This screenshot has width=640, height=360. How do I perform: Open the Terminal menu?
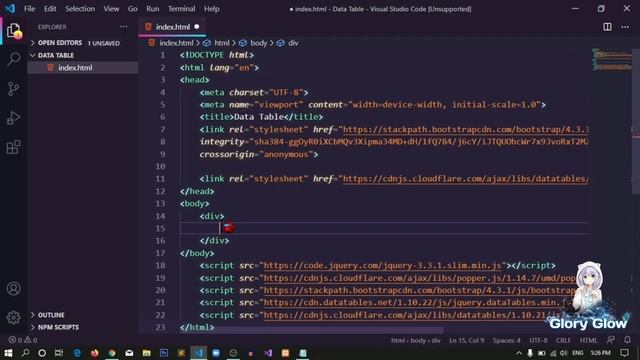182,9
